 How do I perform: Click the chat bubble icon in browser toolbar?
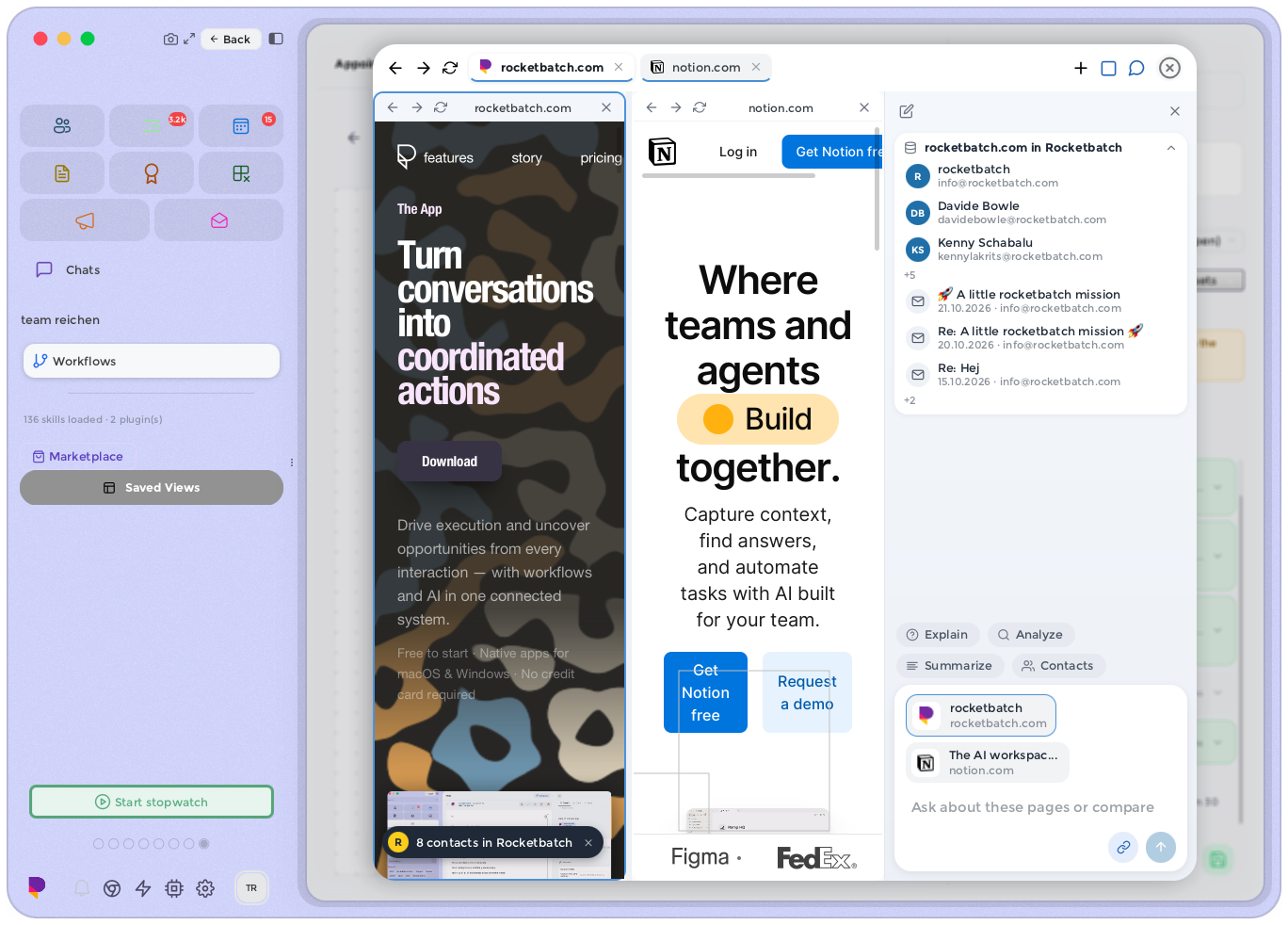click(x=1136, y=68)
